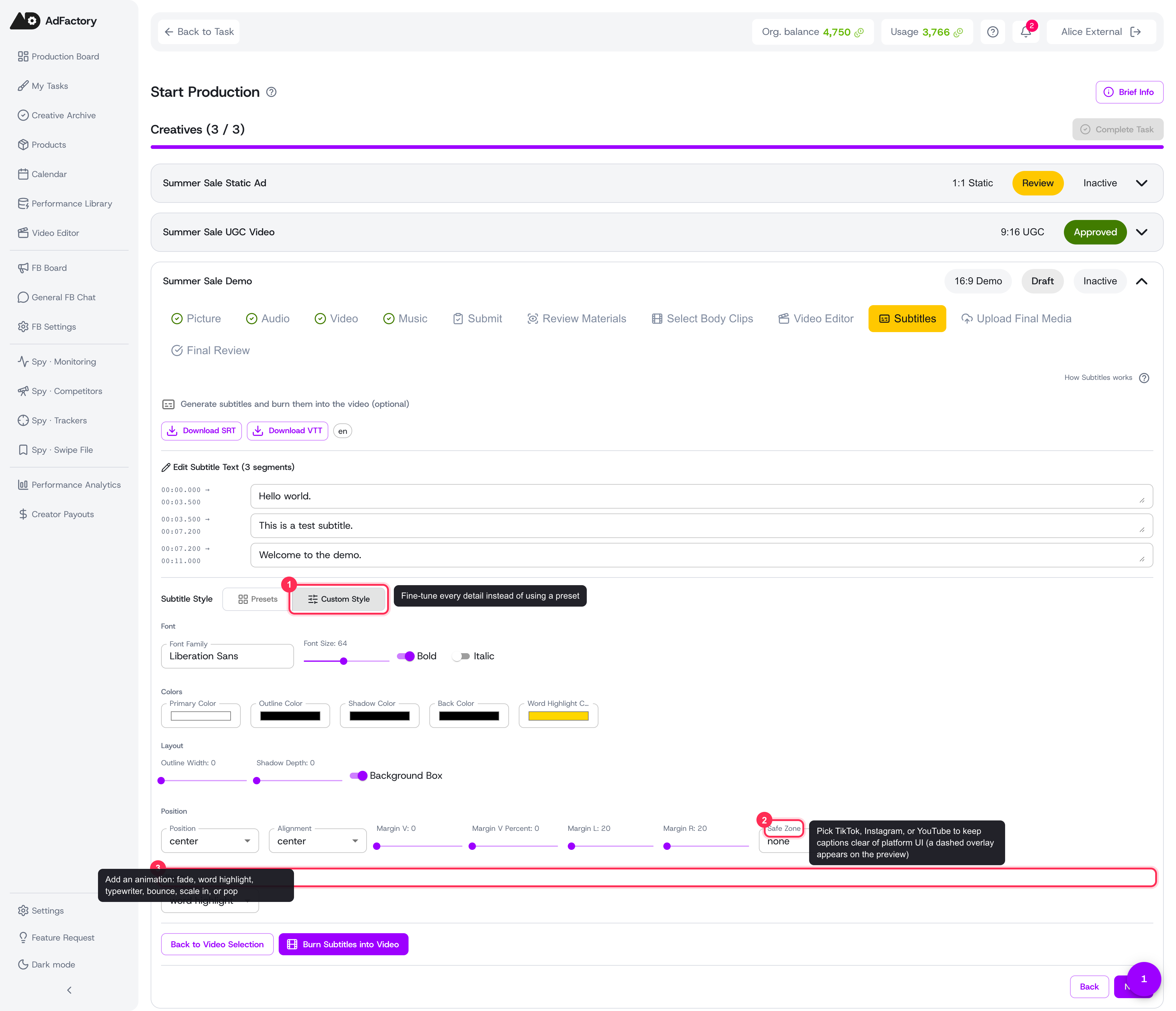The image size is (1176, 1011).
Task: Open Brief Info
Action: (x=1129, y=93)
